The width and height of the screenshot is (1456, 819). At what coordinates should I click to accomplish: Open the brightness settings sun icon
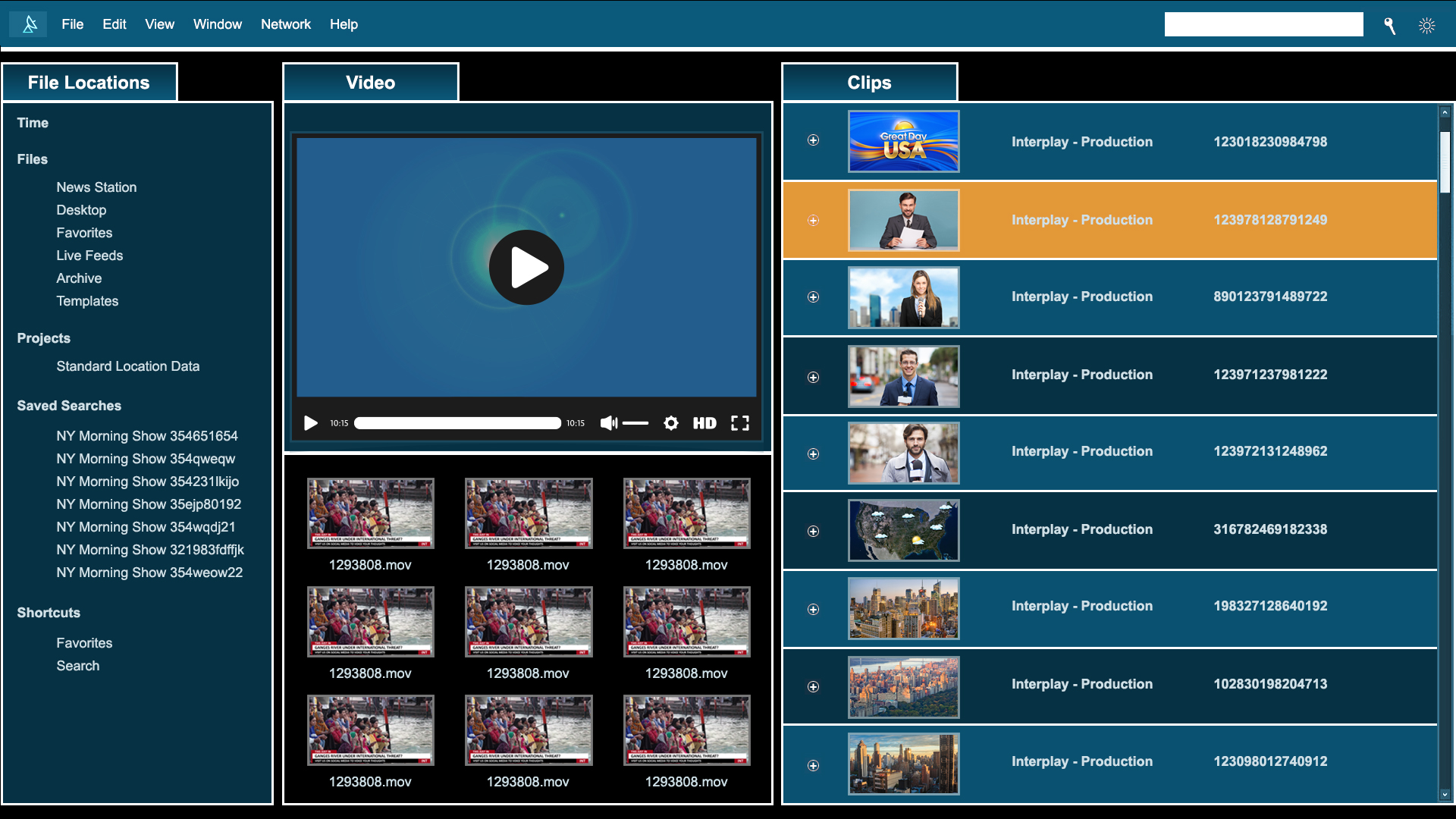(x=1426, y=25)
